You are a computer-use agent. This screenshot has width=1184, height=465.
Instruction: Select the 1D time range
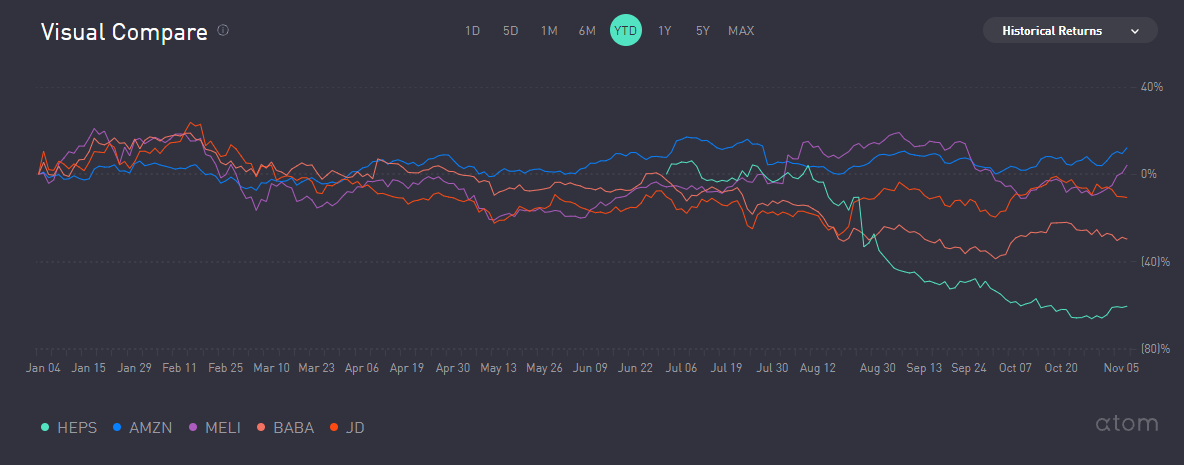tap(473, 31)
